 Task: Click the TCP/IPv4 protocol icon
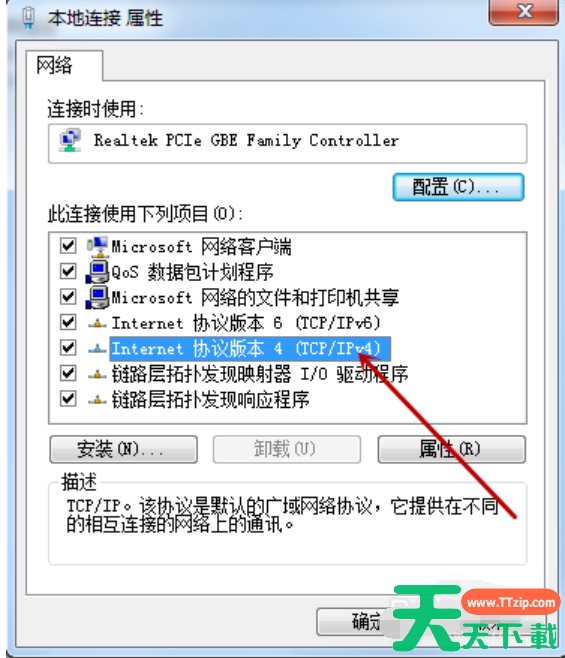point(97,348)
